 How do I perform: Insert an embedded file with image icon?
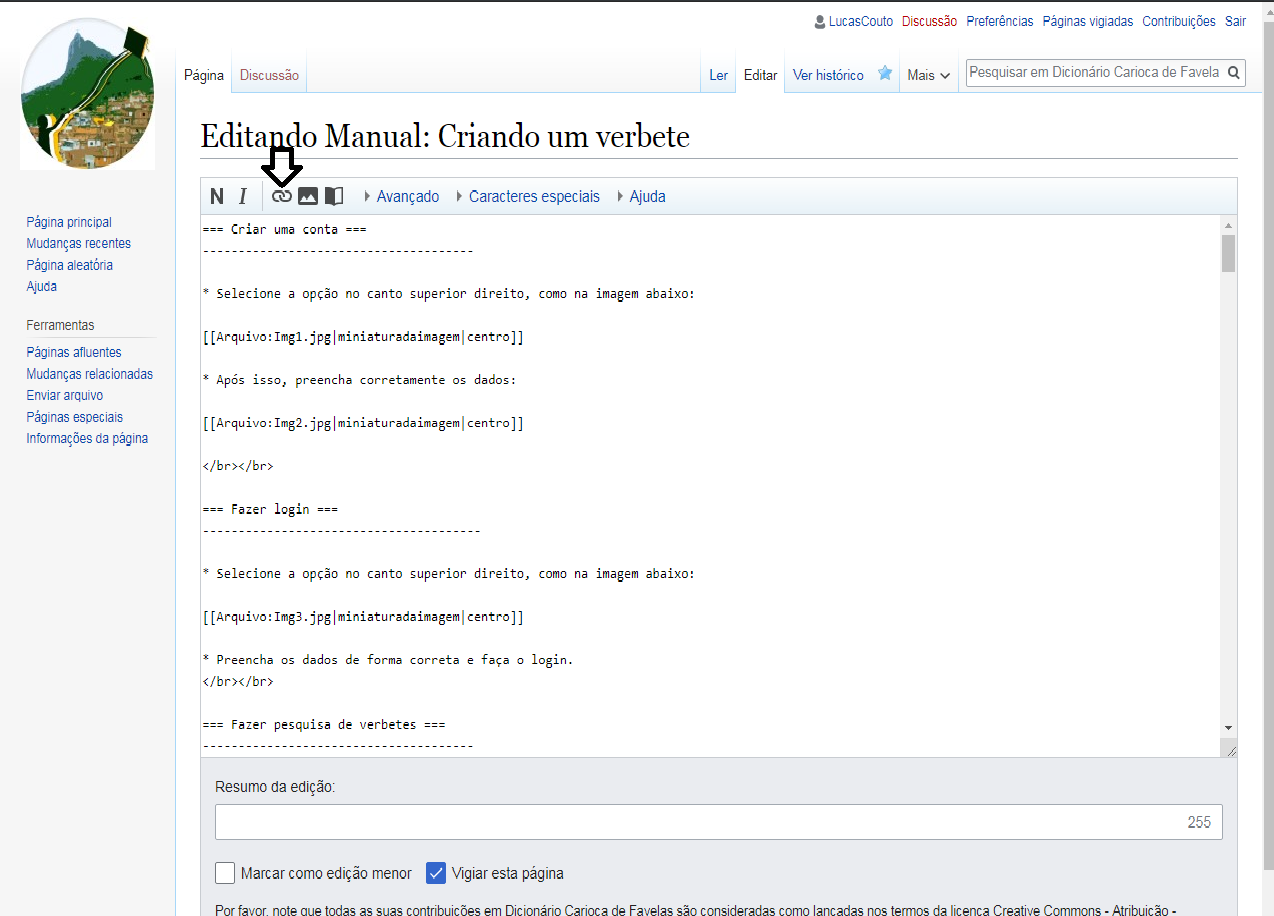[x=308, y=197]
